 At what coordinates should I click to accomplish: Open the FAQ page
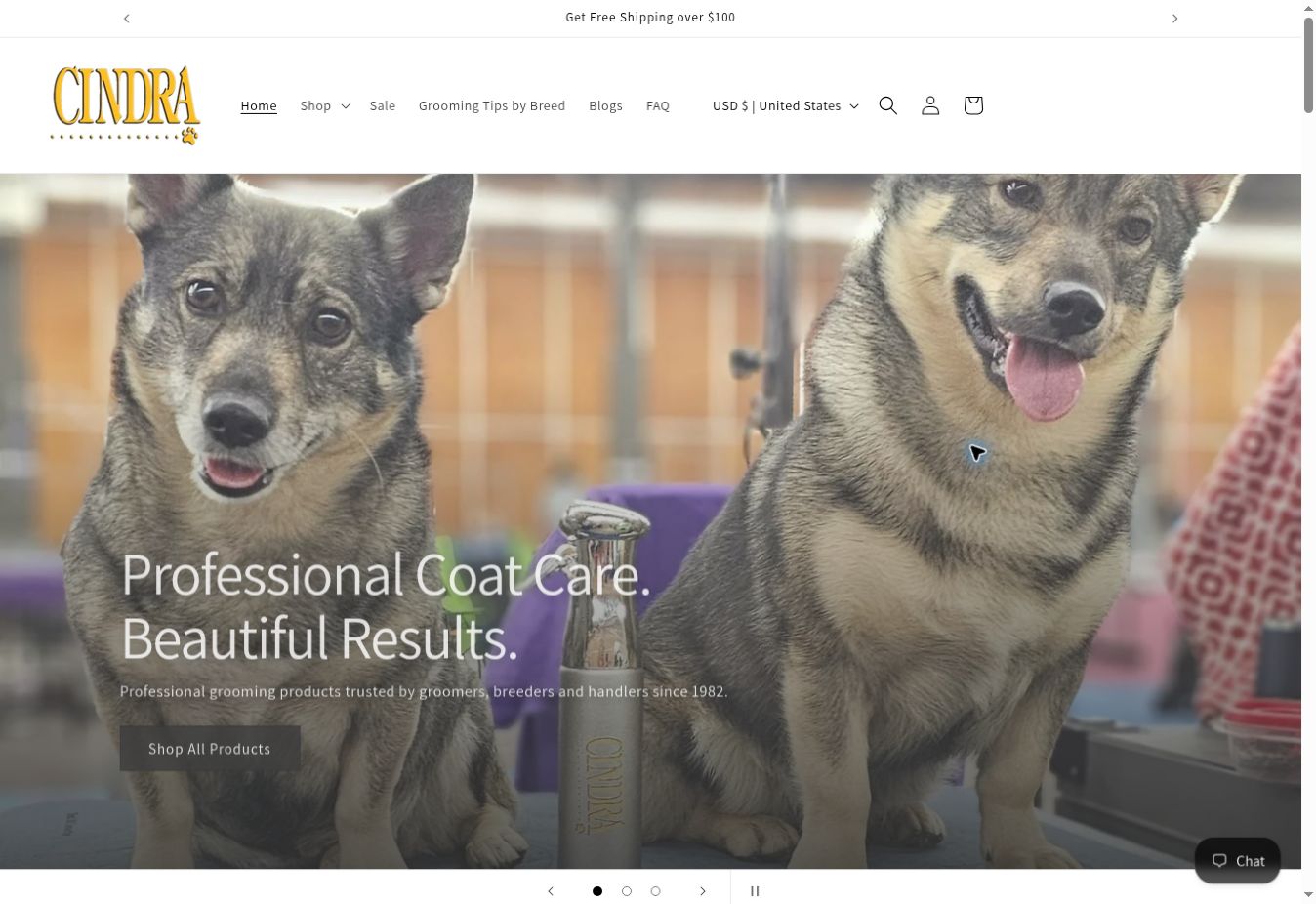[x=658, y=105]
